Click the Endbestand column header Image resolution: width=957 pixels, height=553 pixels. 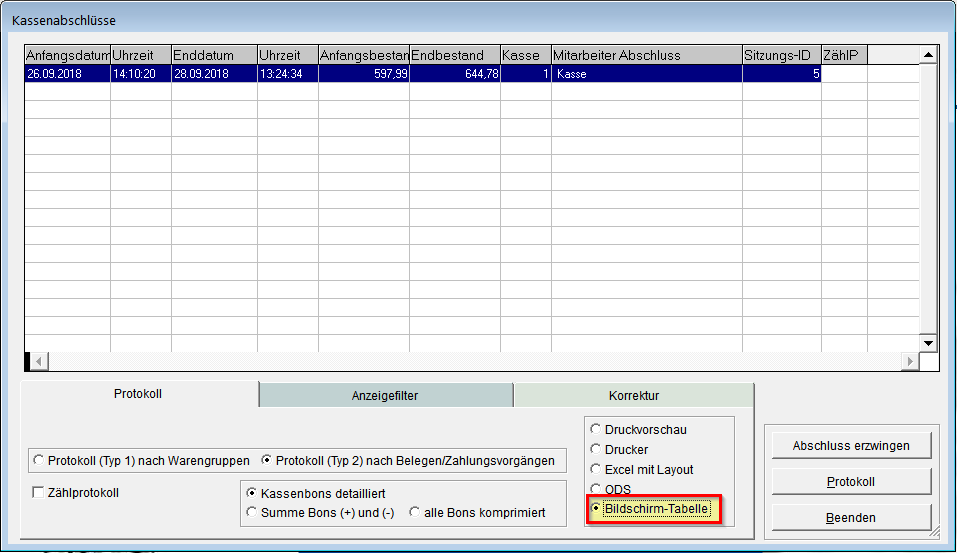[x=455, y=55]
